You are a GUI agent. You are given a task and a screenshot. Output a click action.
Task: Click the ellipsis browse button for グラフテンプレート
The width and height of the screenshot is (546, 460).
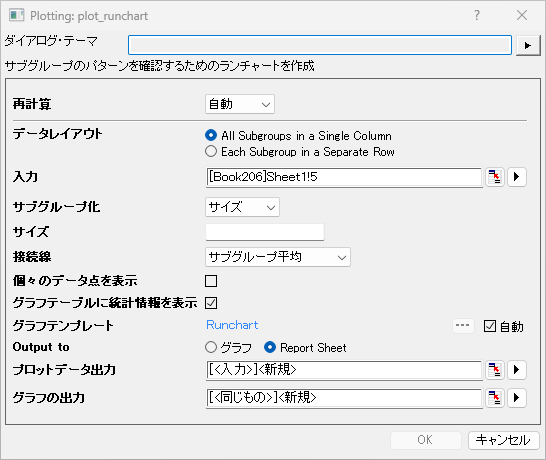tap(462, 326)
